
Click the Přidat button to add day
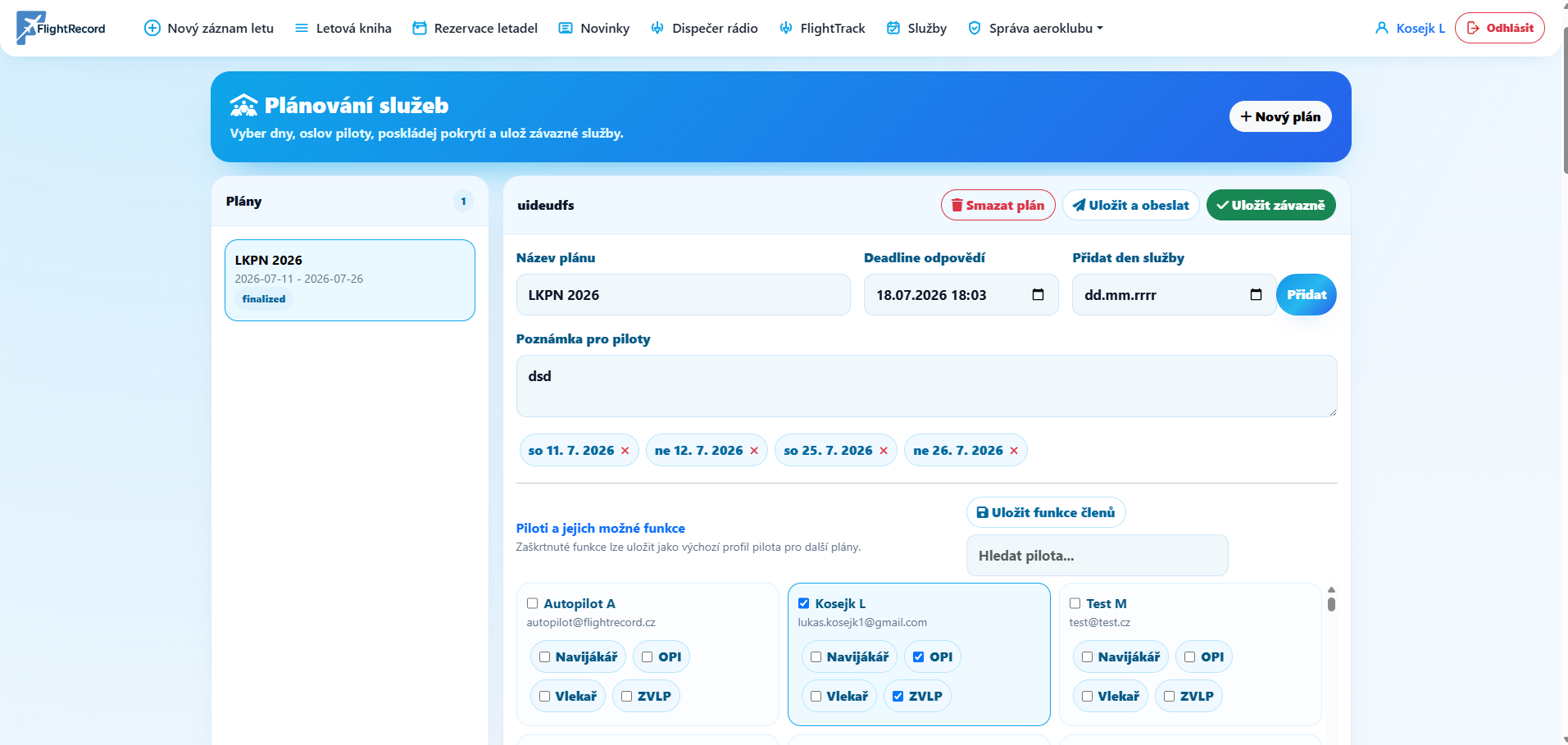[x=1307, y=295]
